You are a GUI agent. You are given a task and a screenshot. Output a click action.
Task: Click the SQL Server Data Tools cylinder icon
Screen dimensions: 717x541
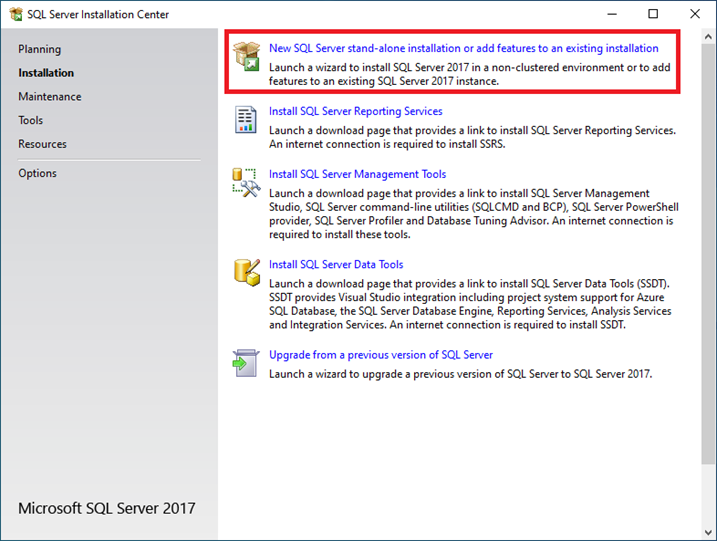click(x=247, y=273)
